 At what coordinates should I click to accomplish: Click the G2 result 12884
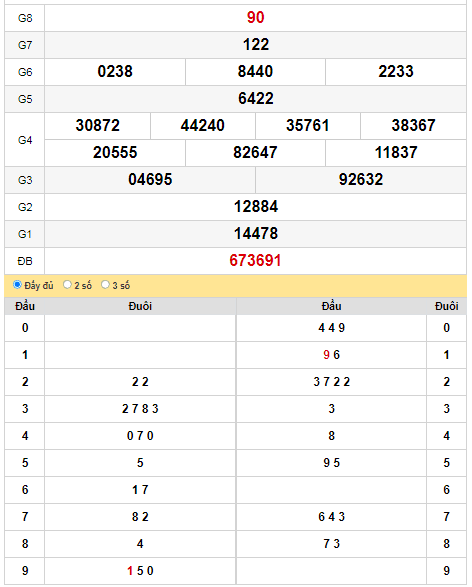(256, 206)
